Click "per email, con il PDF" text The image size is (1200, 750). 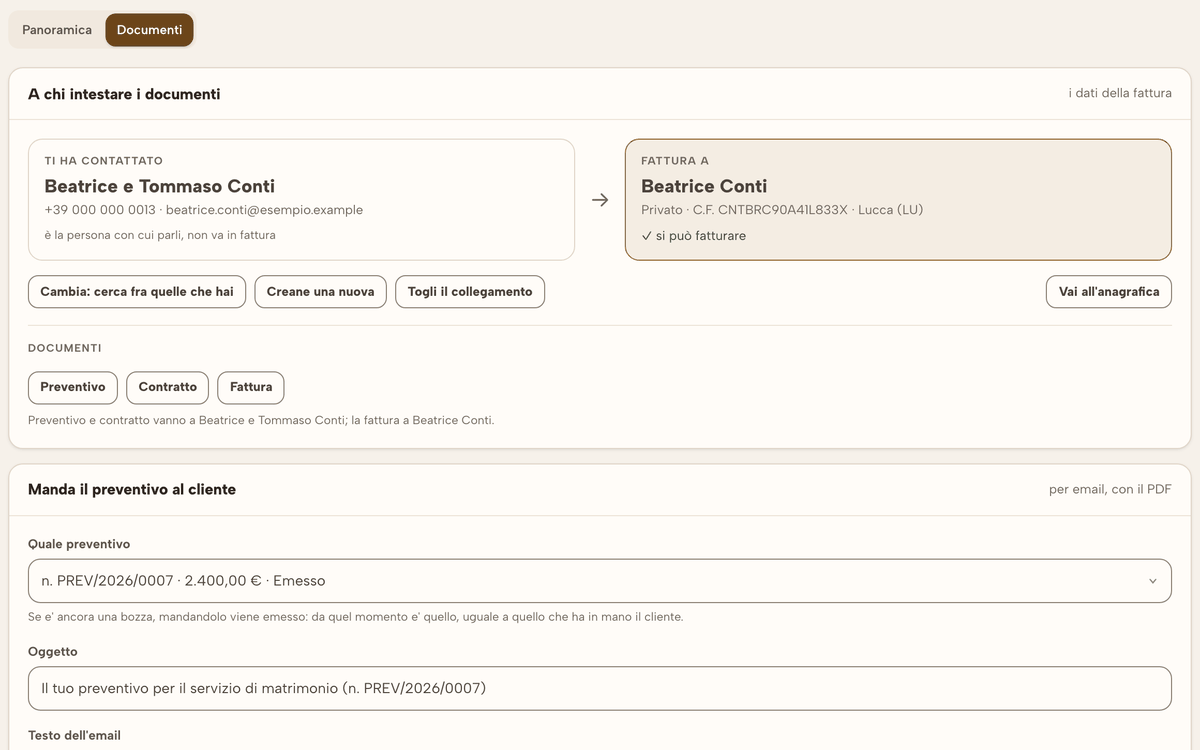pos(1110,490)
